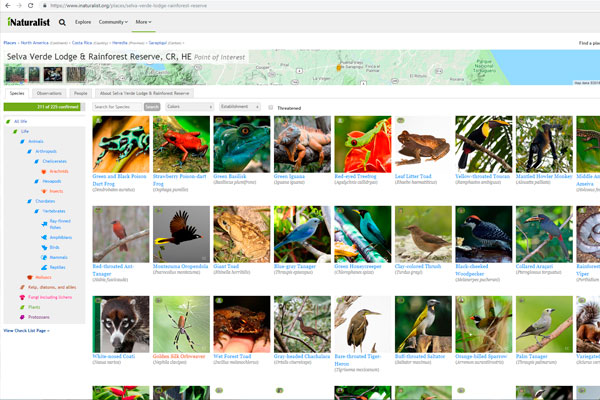Open the Establishment filter dropdown

point(240,106)
